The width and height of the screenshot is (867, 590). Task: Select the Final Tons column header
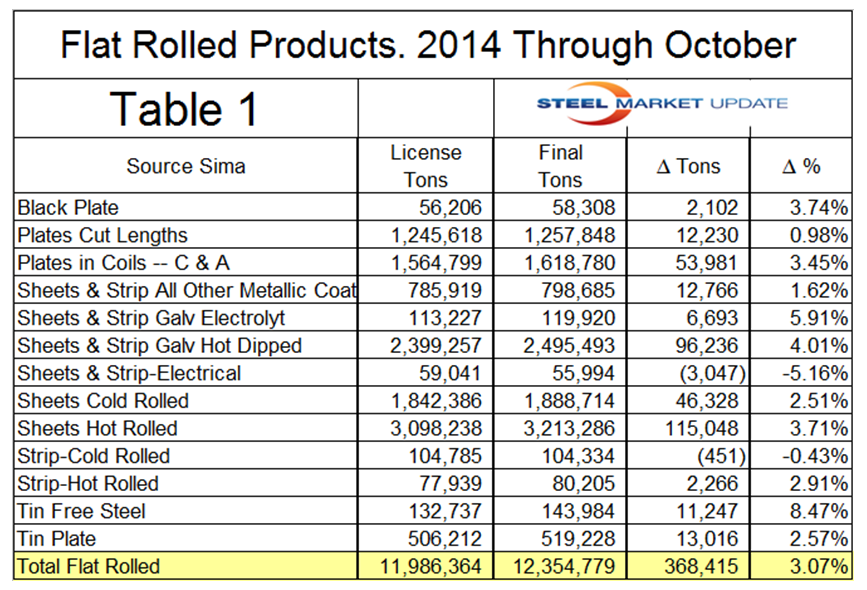coord(560,166)
